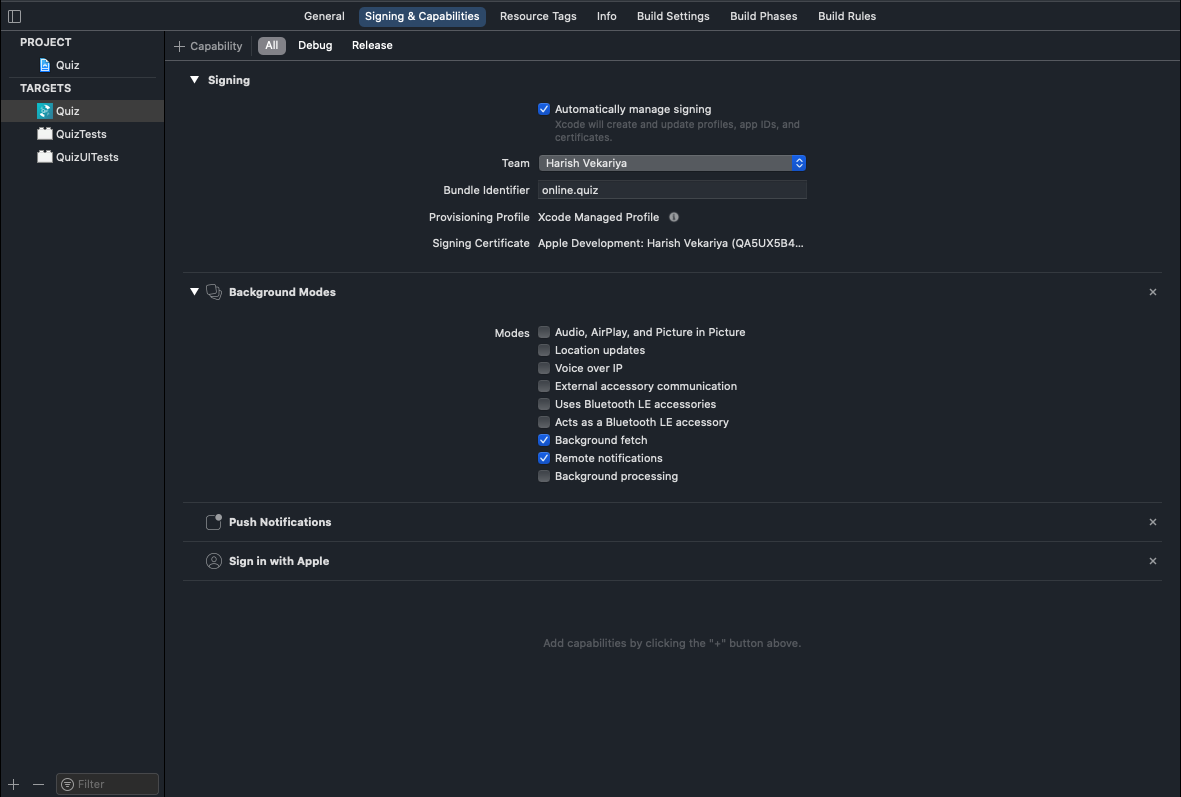Toggle the sidebar panel icon
The height and width of the screenshot is (797, 1181).
(14, 16)
